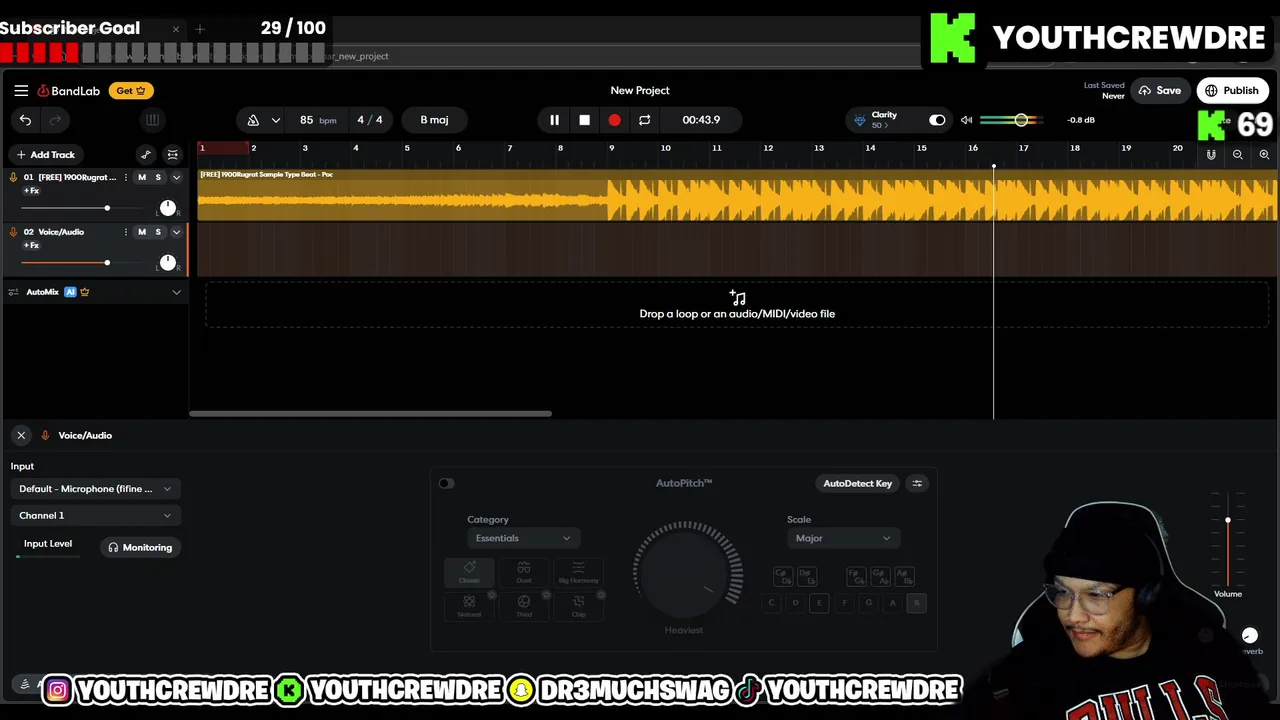The width and height of the screenshot is (1280, 720).
Task: Select the Third AutoPitch preset
Action: click(x=524, y=605)
